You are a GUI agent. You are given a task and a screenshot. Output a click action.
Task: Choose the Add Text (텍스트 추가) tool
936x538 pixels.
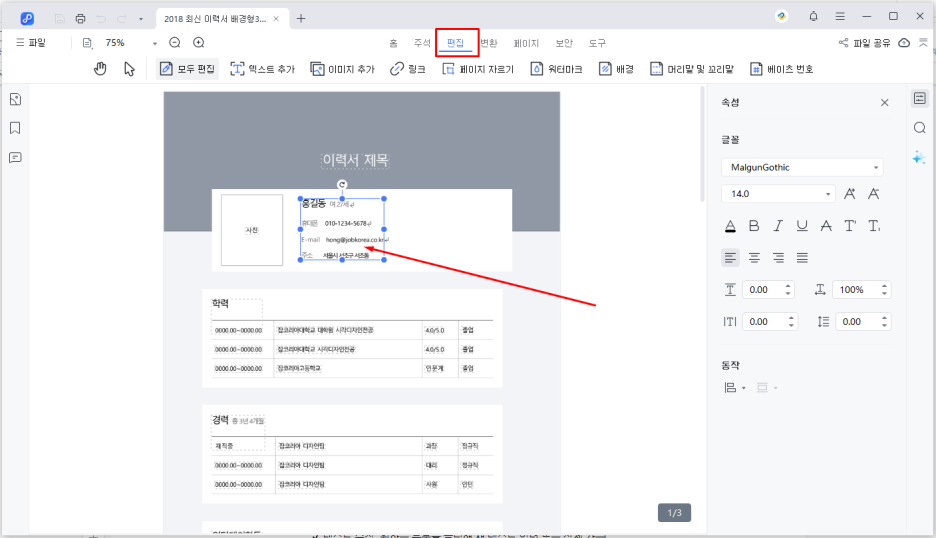pyautogui.click(x=263, y=69)
